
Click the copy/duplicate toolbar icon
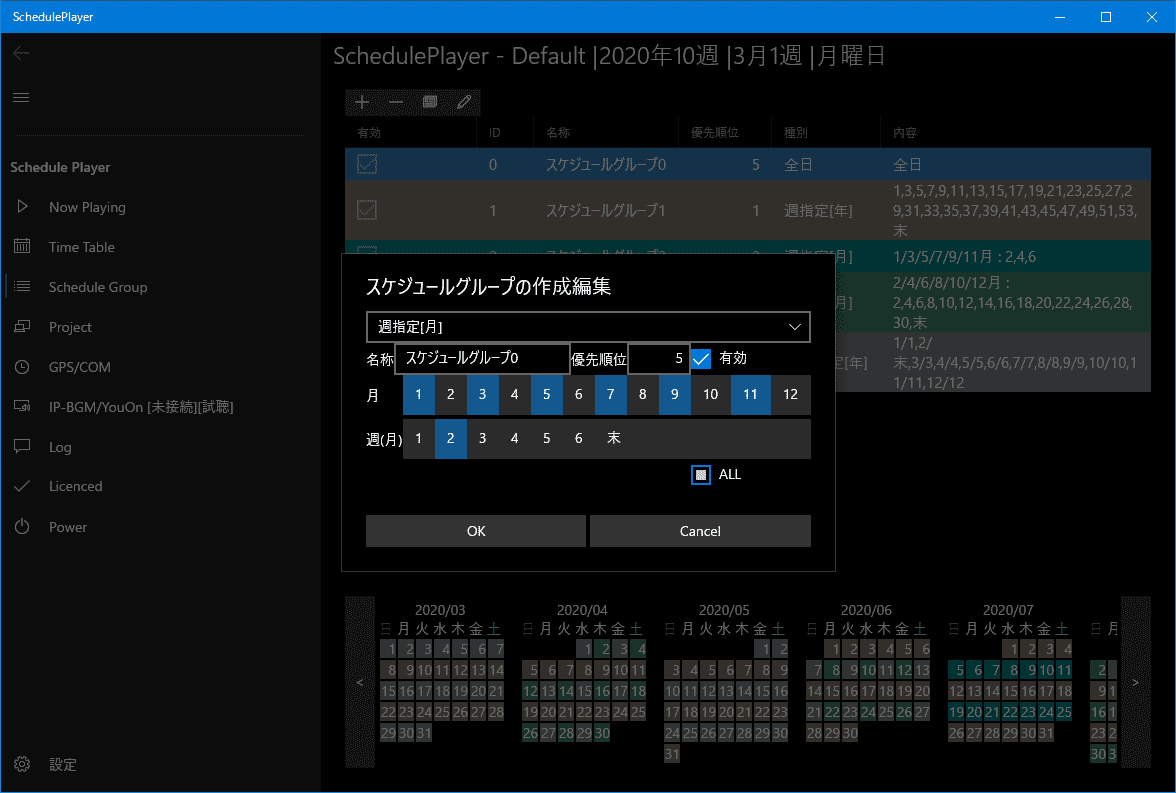(x=430, y=102)
